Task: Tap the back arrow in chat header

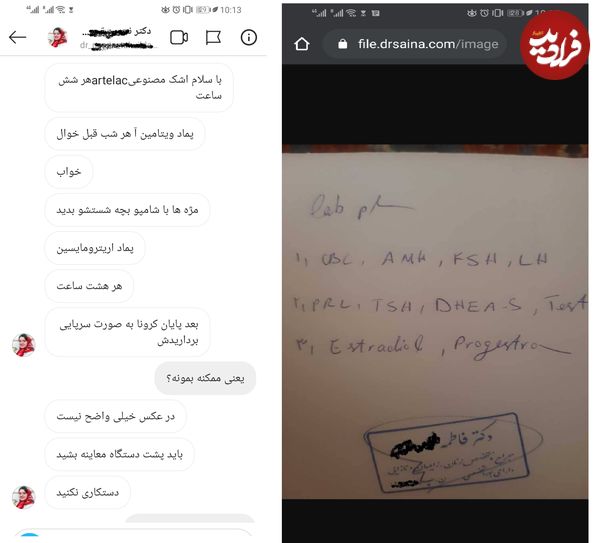Action: (x=17, y=37)
